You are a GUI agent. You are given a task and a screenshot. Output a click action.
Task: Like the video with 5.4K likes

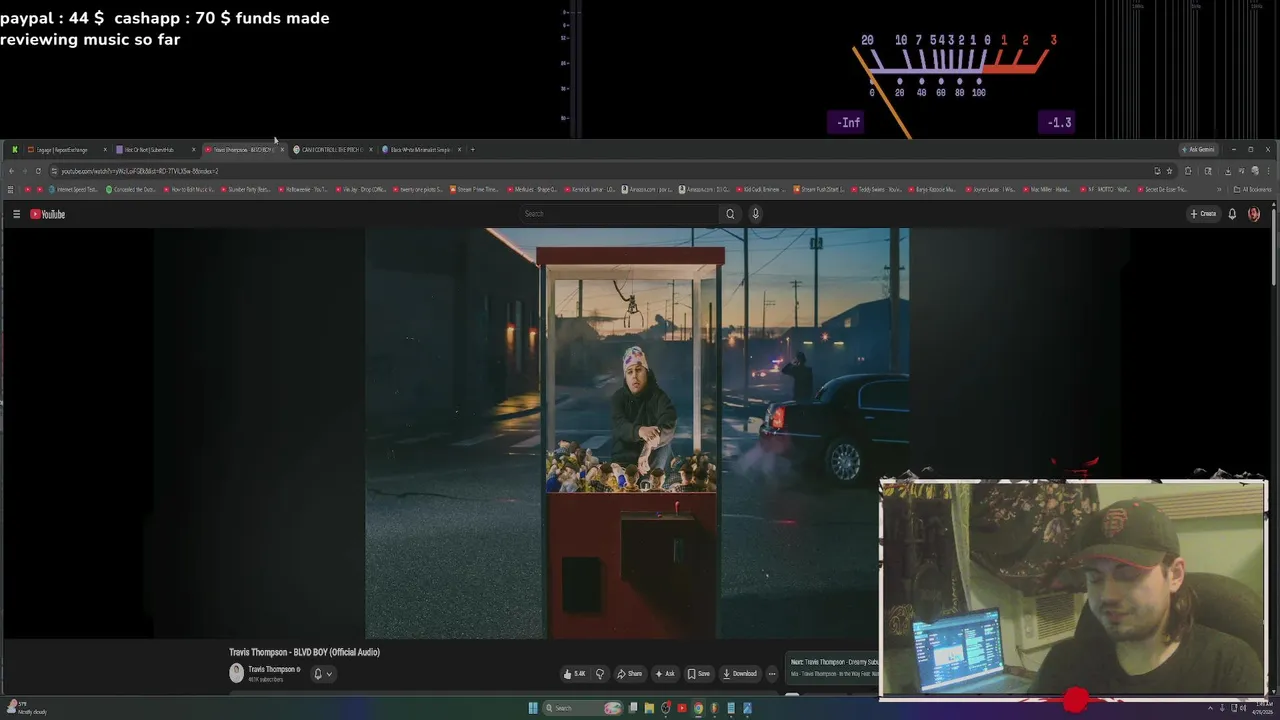point(577,674)
